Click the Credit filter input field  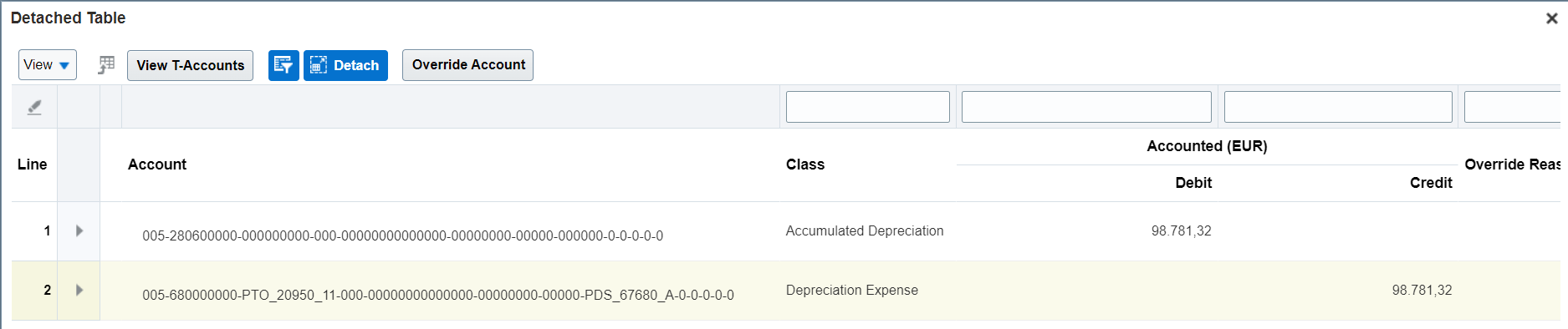click(x=1338, y=107)
